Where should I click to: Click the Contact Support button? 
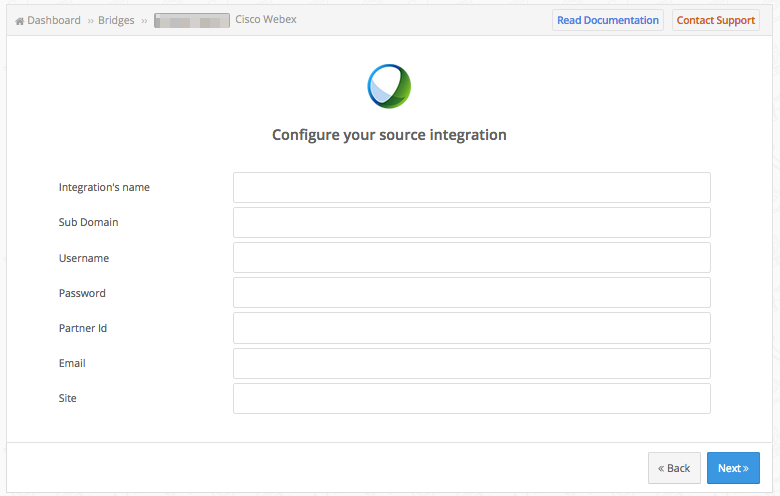[715, 20]
